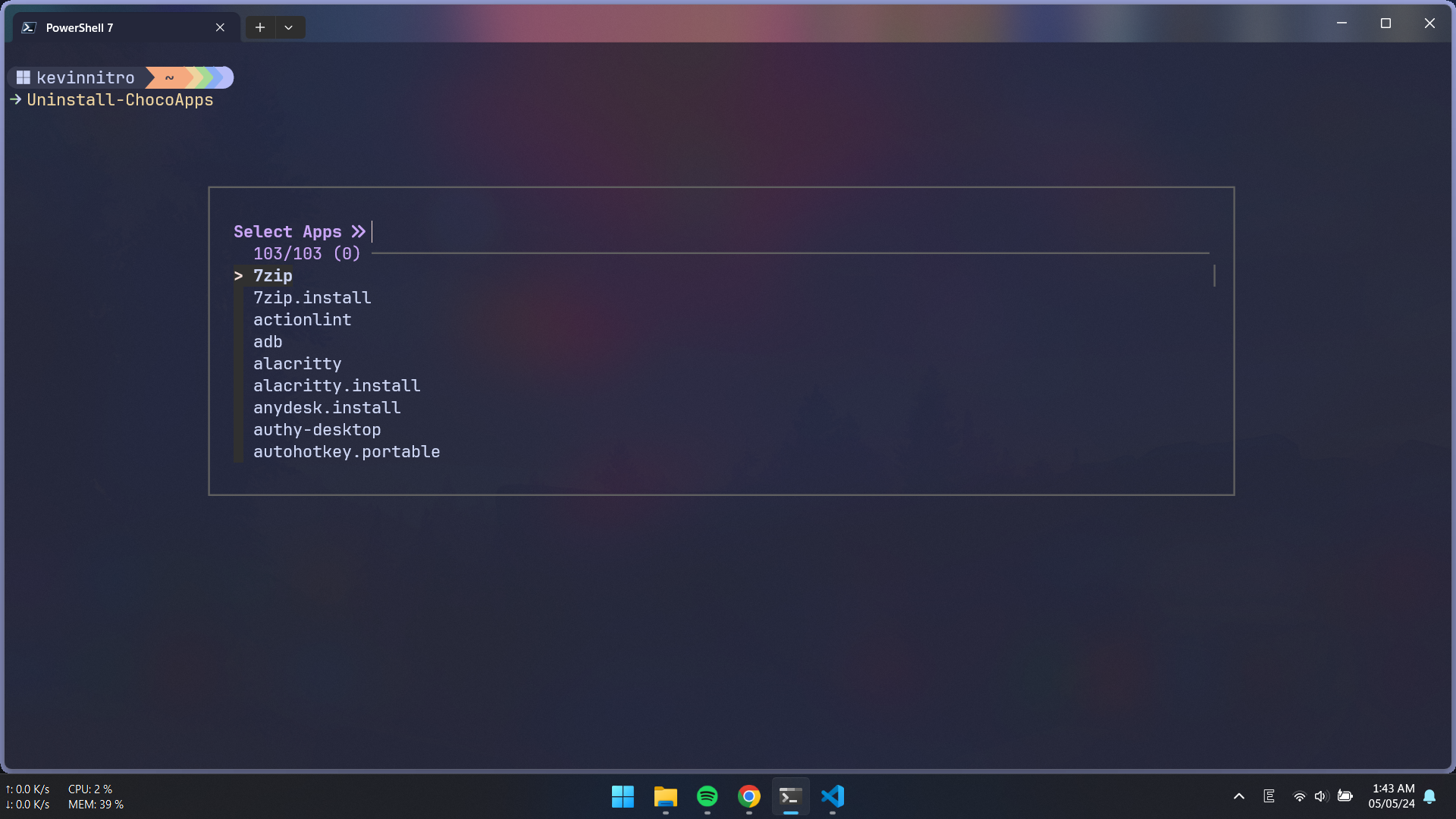Screen dimensions: 1456x819
Task: Select anydesk.install entry
Action: [x=327, y=408]
